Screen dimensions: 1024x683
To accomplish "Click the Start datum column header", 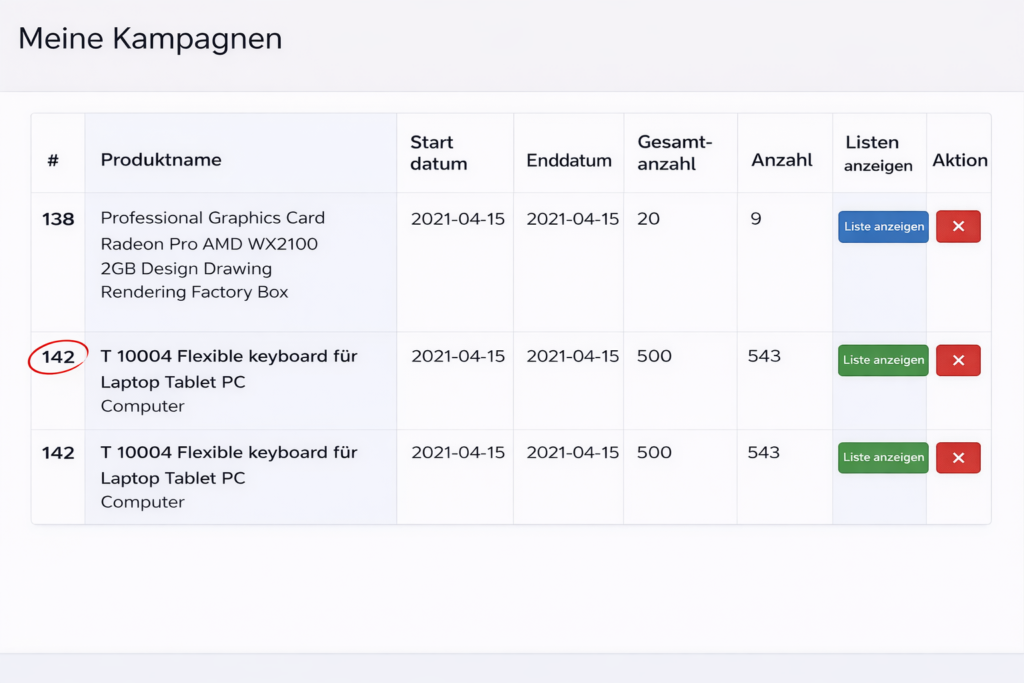I will [x=438, y=153].
